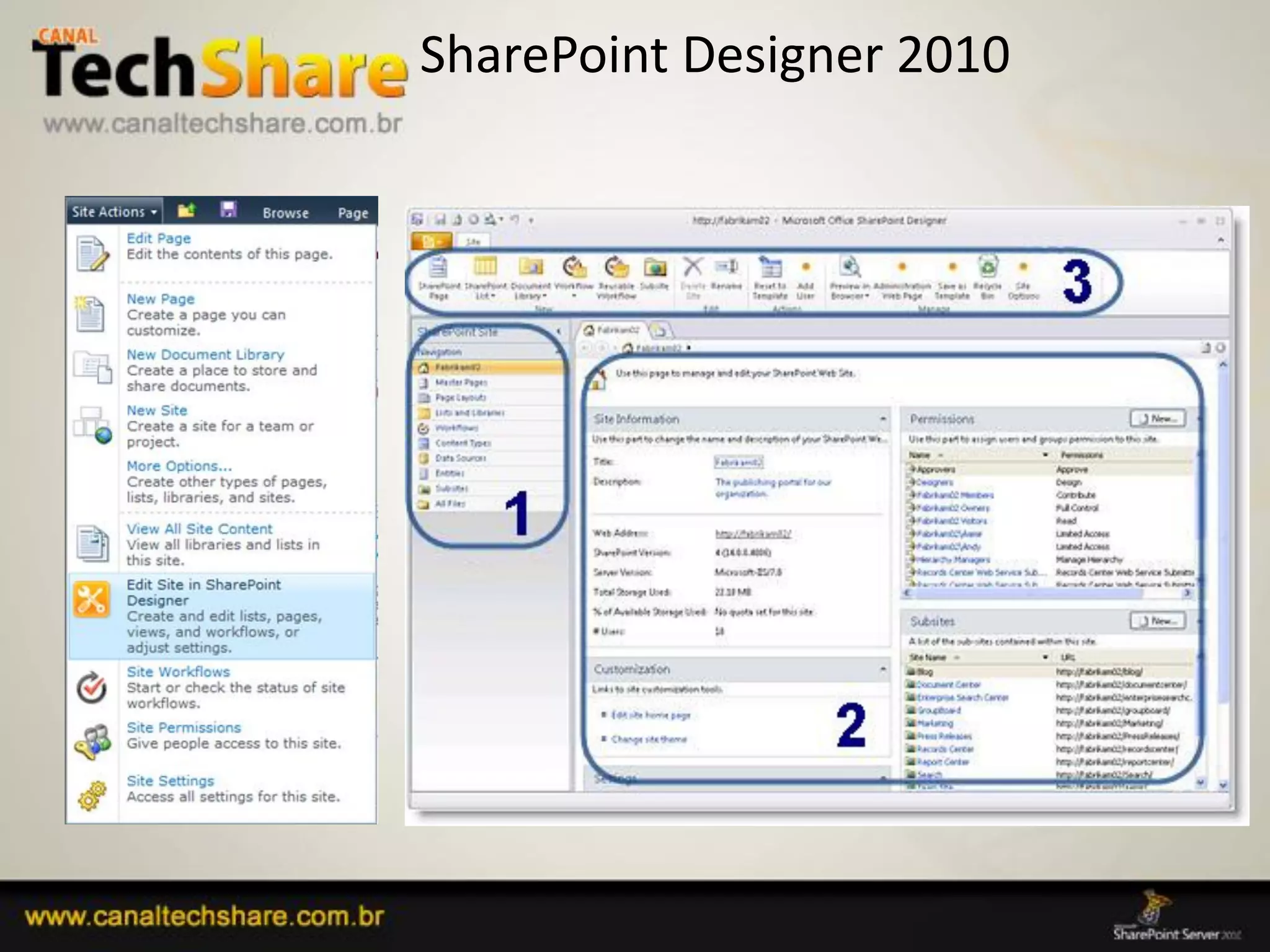Click the save disk icon next to Browse
1270x952 pixels.
[x=229, y=210]
